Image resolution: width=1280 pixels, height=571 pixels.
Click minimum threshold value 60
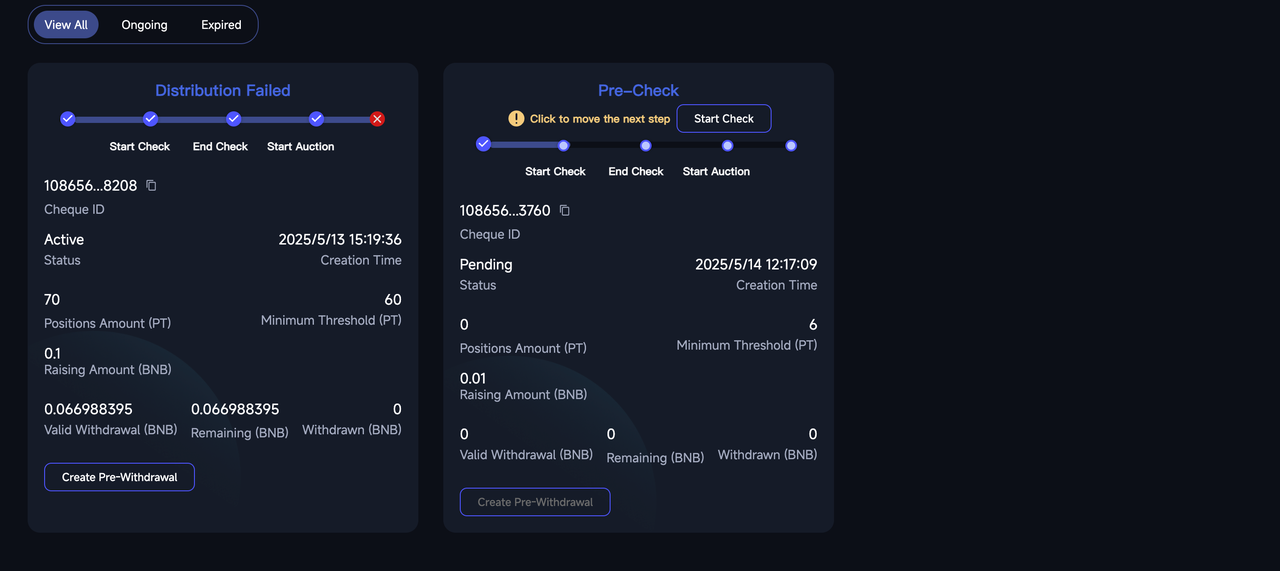coord(393,300)
